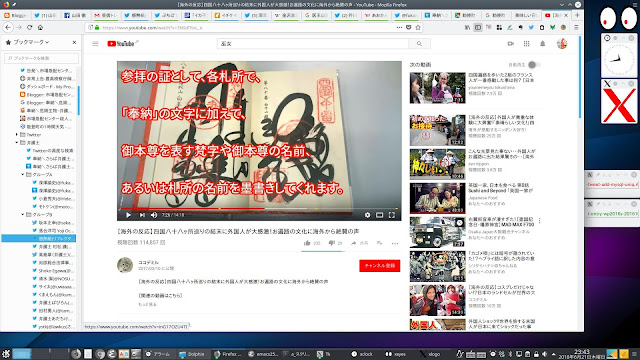Screen dimensions: 640x360
Task: Bookmark this page with the star
Action: [x=418, y=27]
